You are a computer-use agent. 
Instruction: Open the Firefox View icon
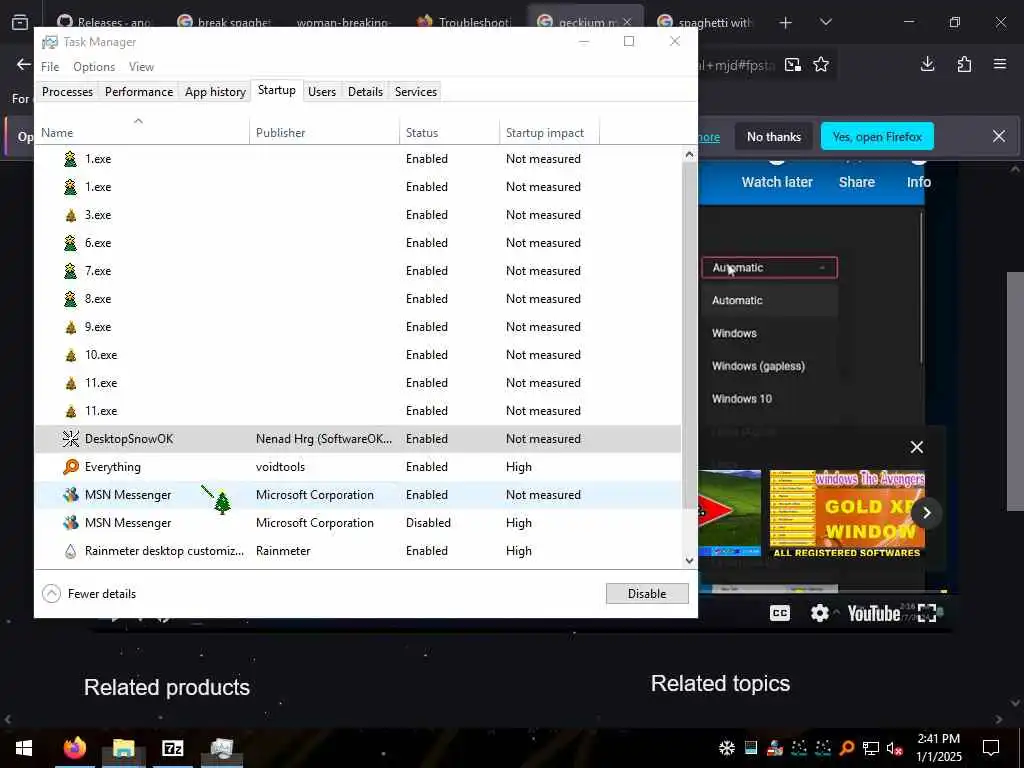[20, 23]
